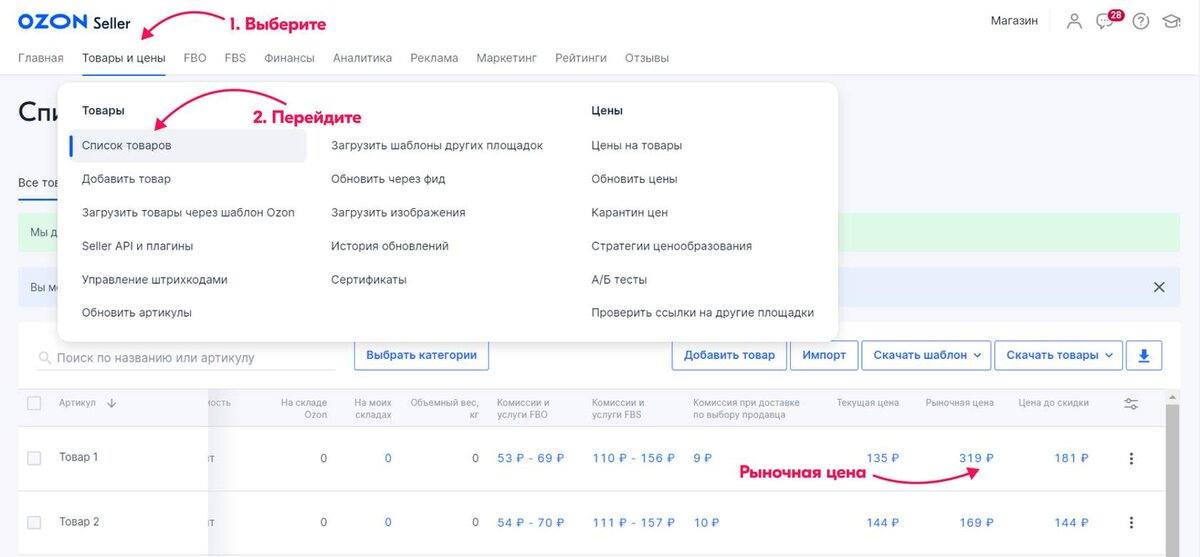Screen dimensions: 1200x557
Task: Click market price 169 ₽ for Товар 2
Action: point(977,522)
